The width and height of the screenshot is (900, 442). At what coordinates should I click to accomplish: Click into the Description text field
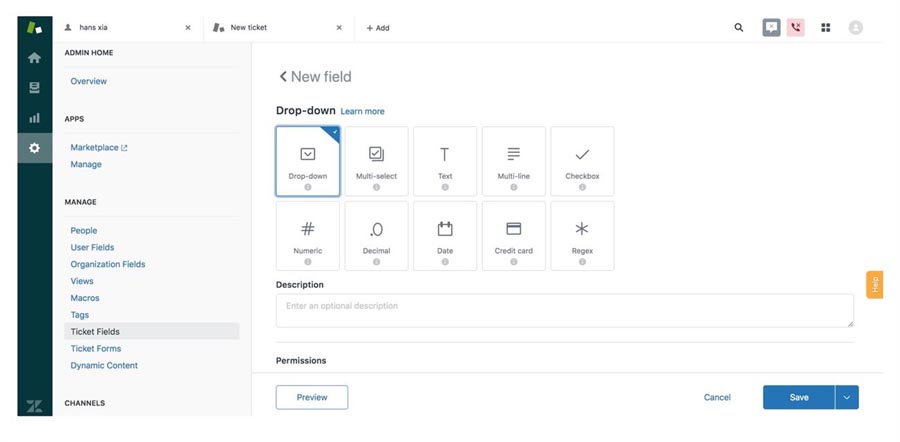click(564, 310)
